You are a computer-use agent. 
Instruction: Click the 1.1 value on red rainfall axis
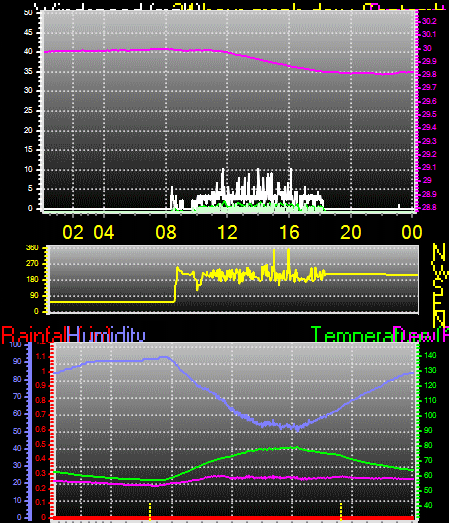click(41, 357)
